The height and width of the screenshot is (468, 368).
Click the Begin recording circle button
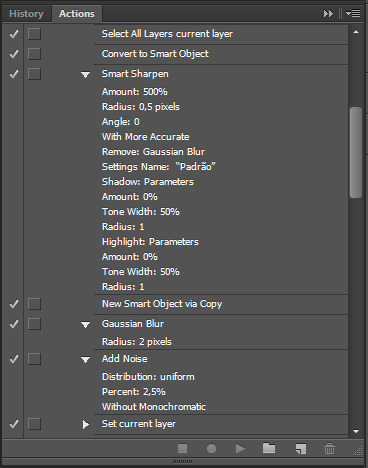pos(211,449)
